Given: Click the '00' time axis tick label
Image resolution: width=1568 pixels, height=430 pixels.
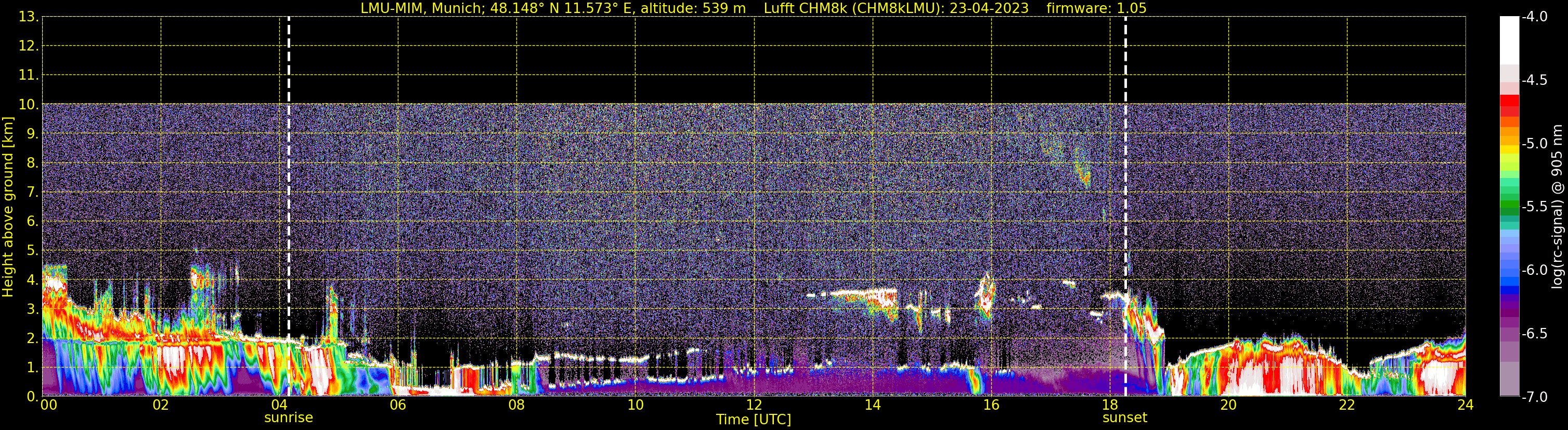Looking at the screenshot, I should [x=48, y=405].
